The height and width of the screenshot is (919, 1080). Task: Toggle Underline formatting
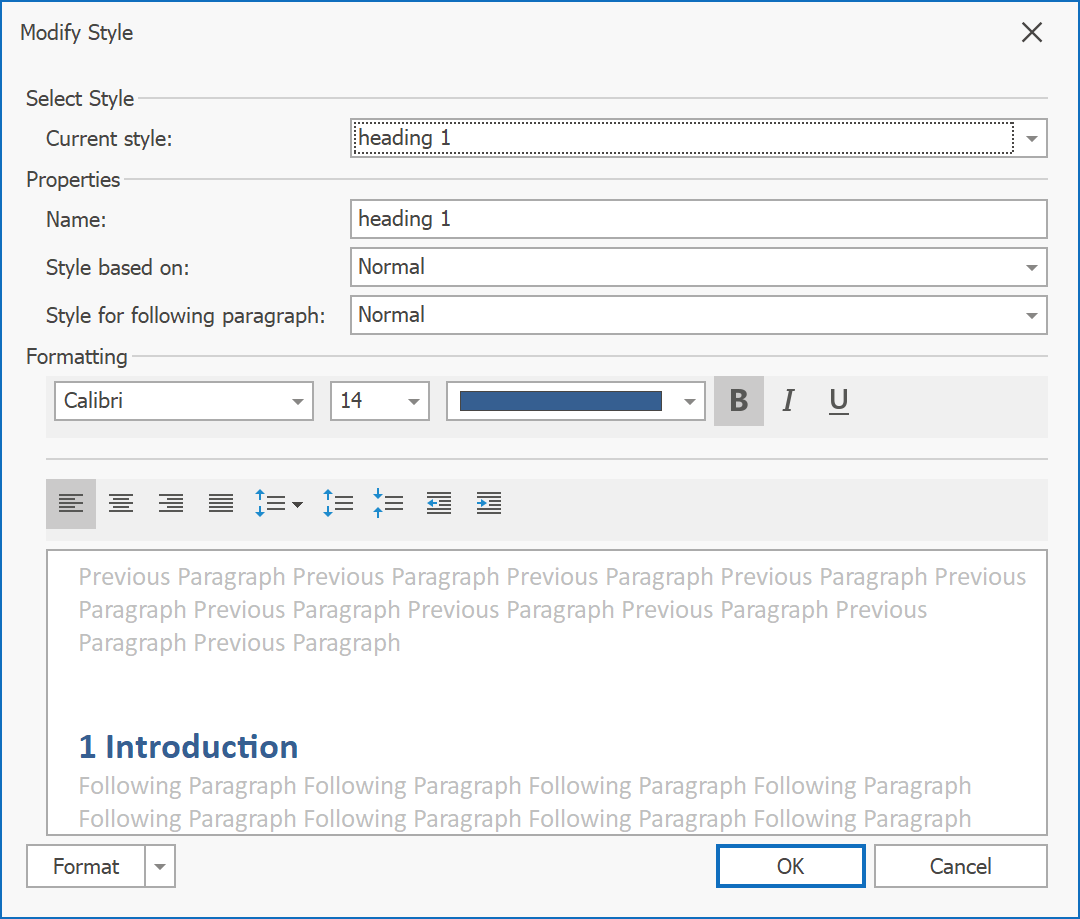point(839,401)
